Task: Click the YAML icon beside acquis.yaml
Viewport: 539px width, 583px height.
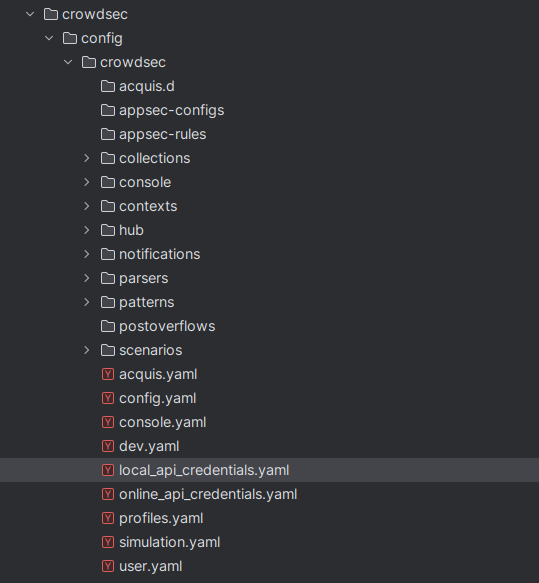Action: coord(108,374)
